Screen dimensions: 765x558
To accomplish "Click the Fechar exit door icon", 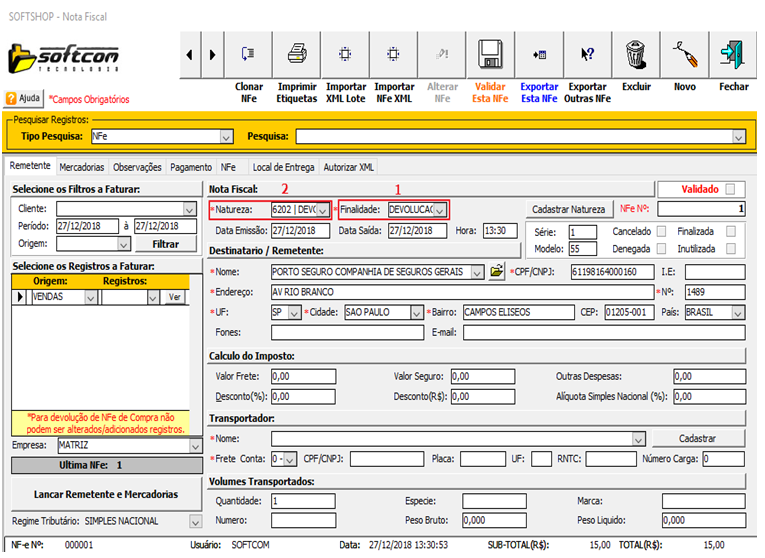I will [x=733, y=53].
